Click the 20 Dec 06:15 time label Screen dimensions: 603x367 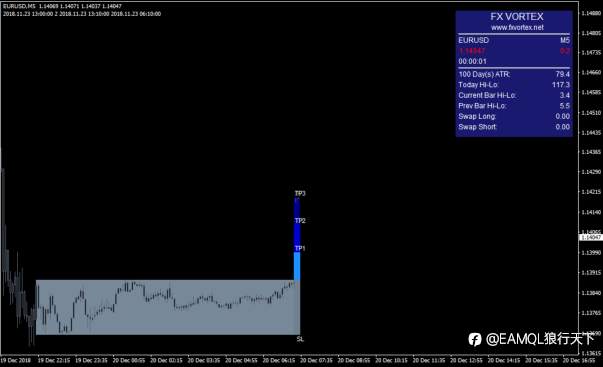click(279, 360)
